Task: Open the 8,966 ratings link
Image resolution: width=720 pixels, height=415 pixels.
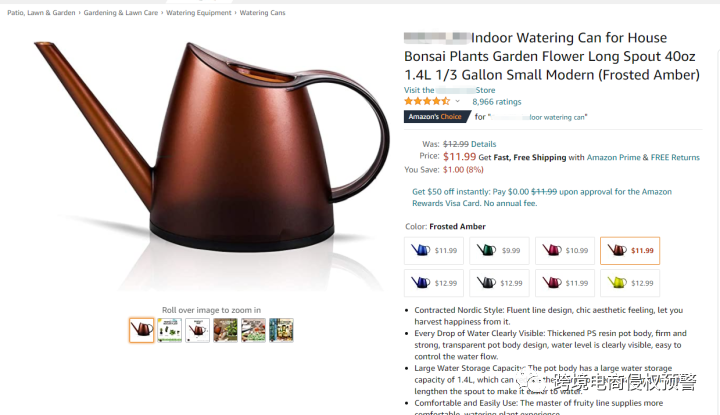Action: (x=496, y=102)
